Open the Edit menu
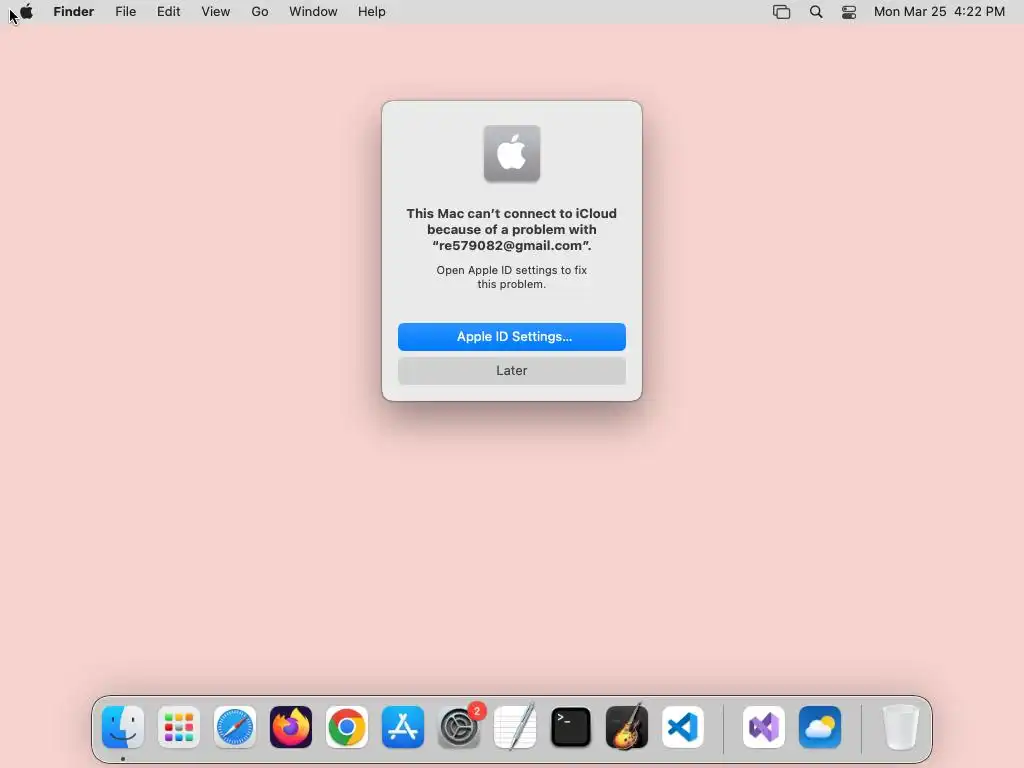Image resolution: width=1024 pixels, height=768 pixels. (x=168, y=12)
